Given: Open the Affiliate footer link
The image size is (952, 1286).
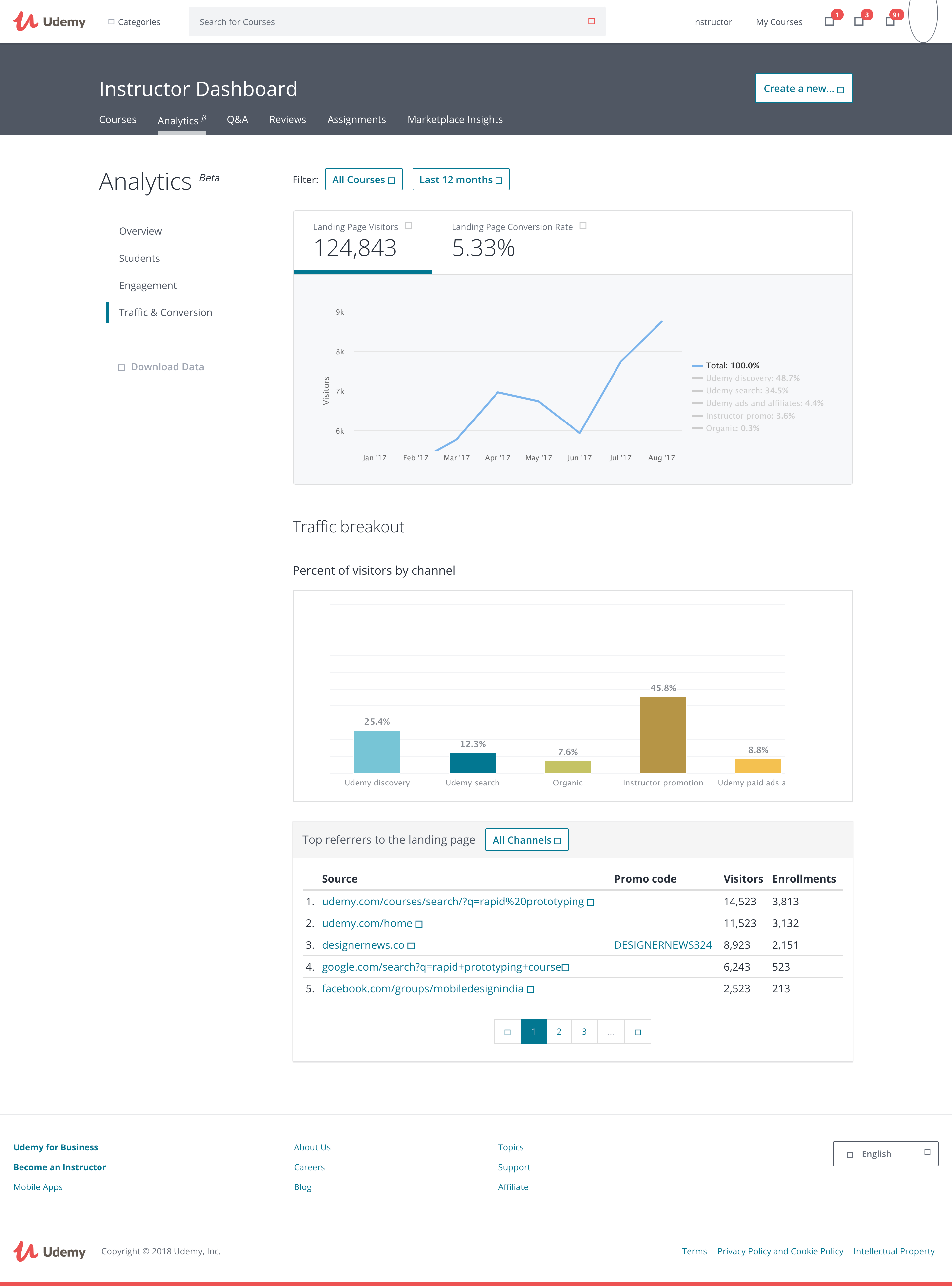Looking at the screenshot, I should tap(513, 1187).
